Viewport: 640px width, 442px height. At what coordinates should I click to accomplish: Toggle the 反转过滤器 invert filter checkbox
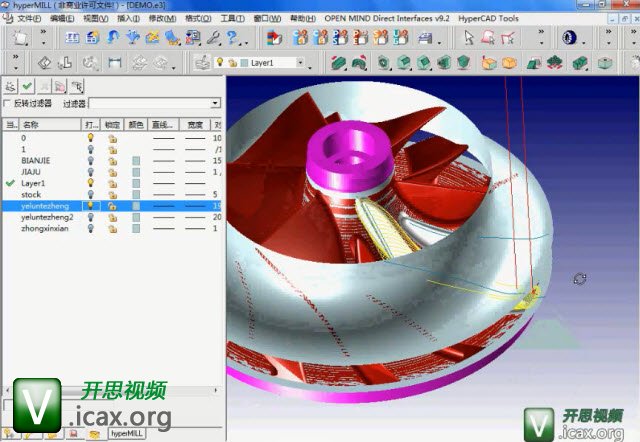click(x=7, y=104)
